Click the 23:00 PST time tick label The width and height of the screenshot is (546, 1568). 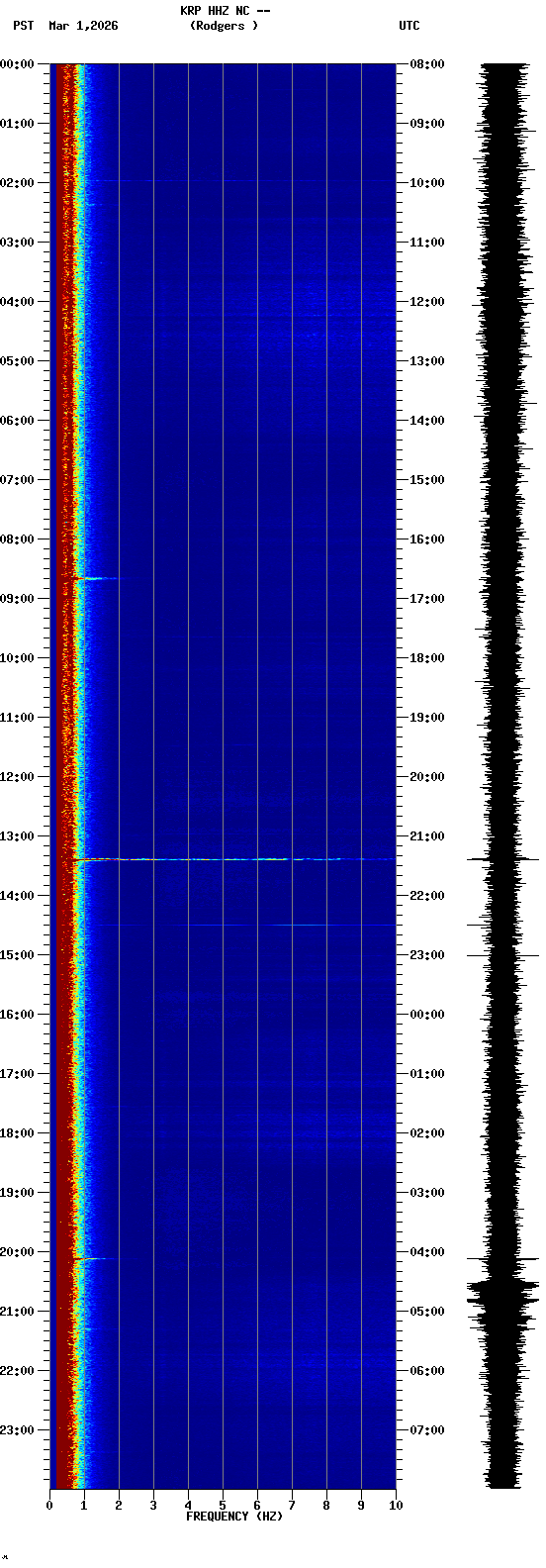coord(17,1430)
